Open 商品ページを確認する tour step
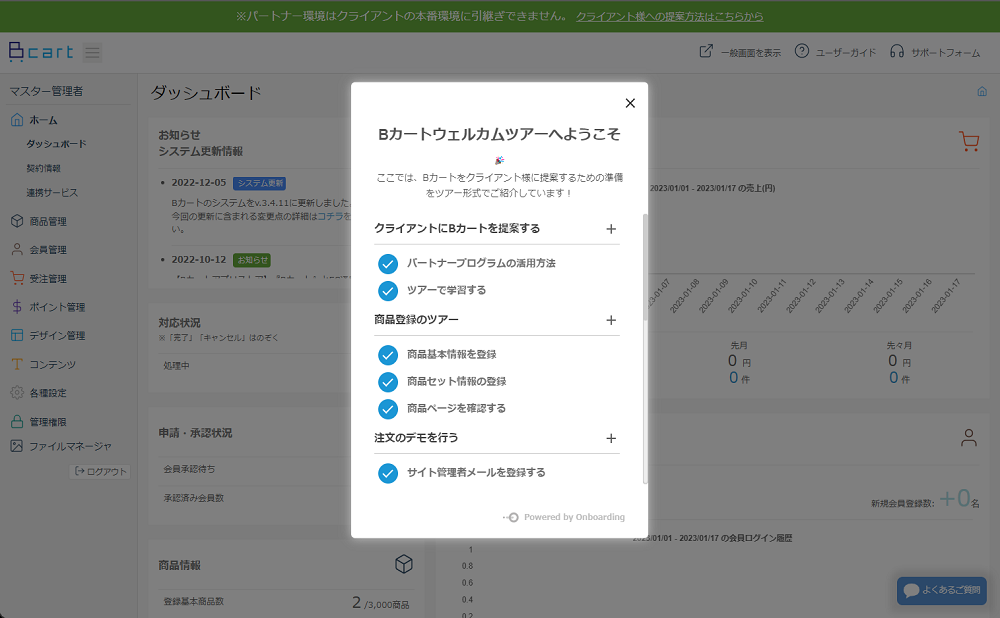This screenshot has height=618, width=1000. (457, 408)
